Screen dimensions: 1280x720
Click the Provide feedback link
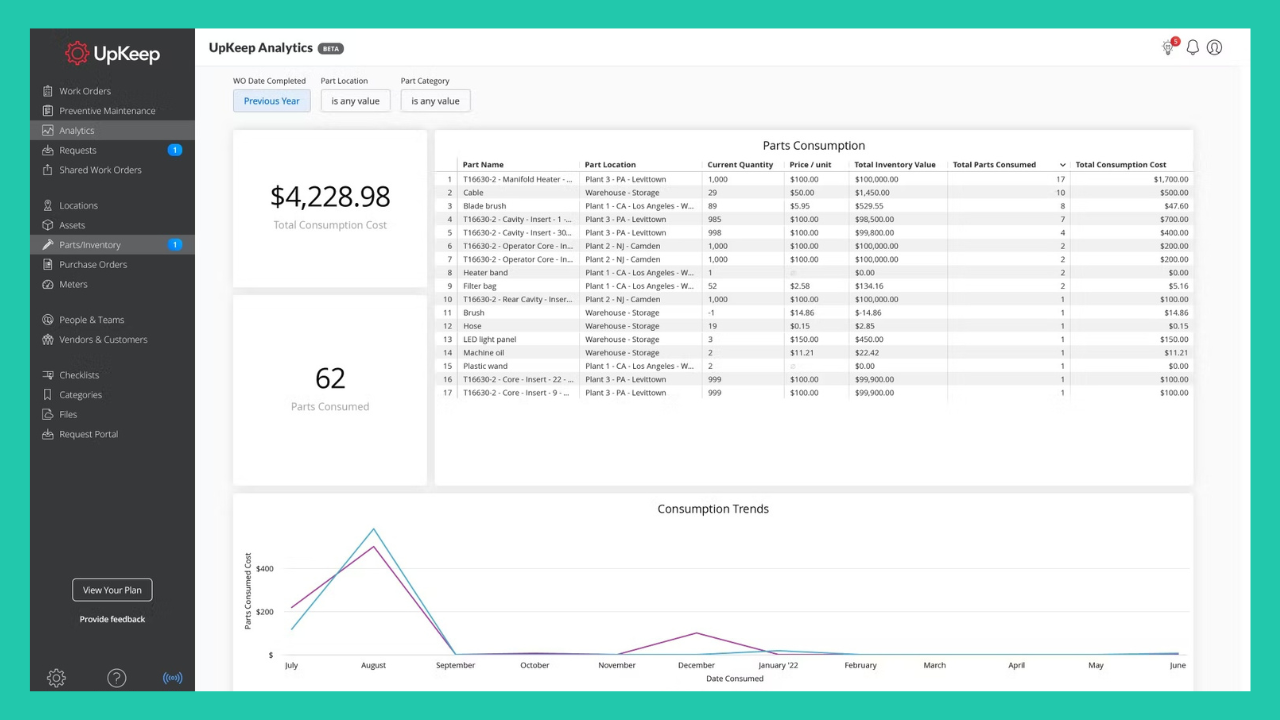112,619
